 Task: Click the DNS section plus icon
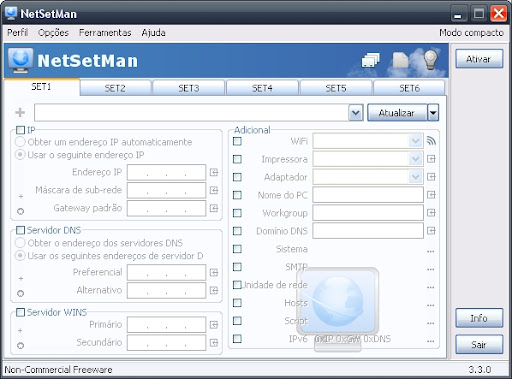(21, 278)
